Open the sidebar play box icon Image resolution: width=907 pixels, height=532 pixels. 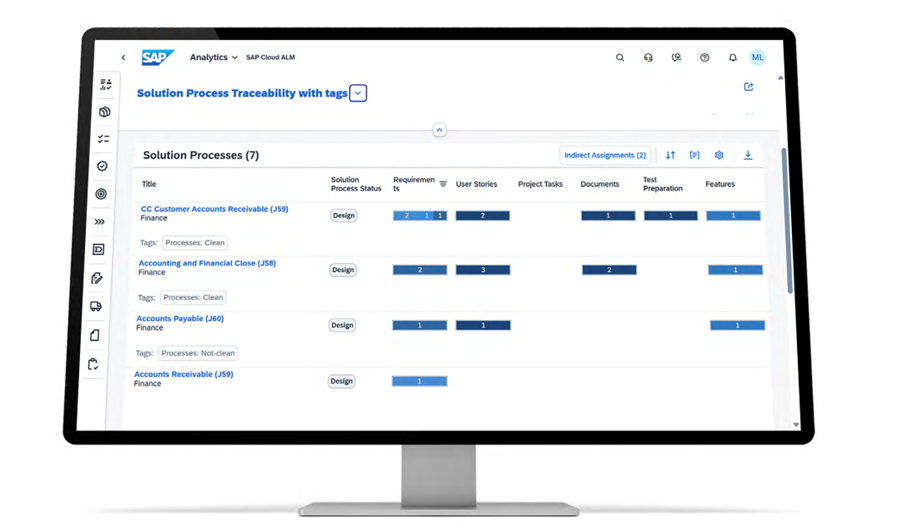(x=98, y=249)
